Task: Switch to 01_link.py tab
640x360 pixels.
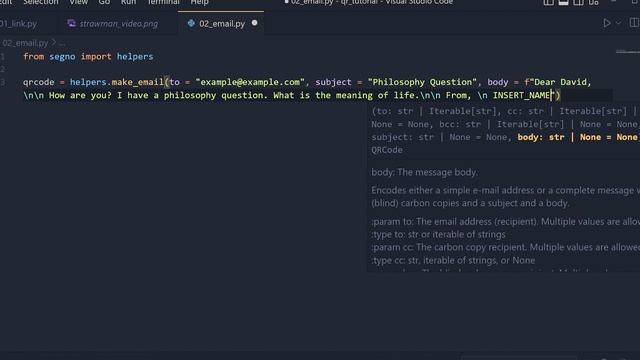Action: [x=18, y=24]
